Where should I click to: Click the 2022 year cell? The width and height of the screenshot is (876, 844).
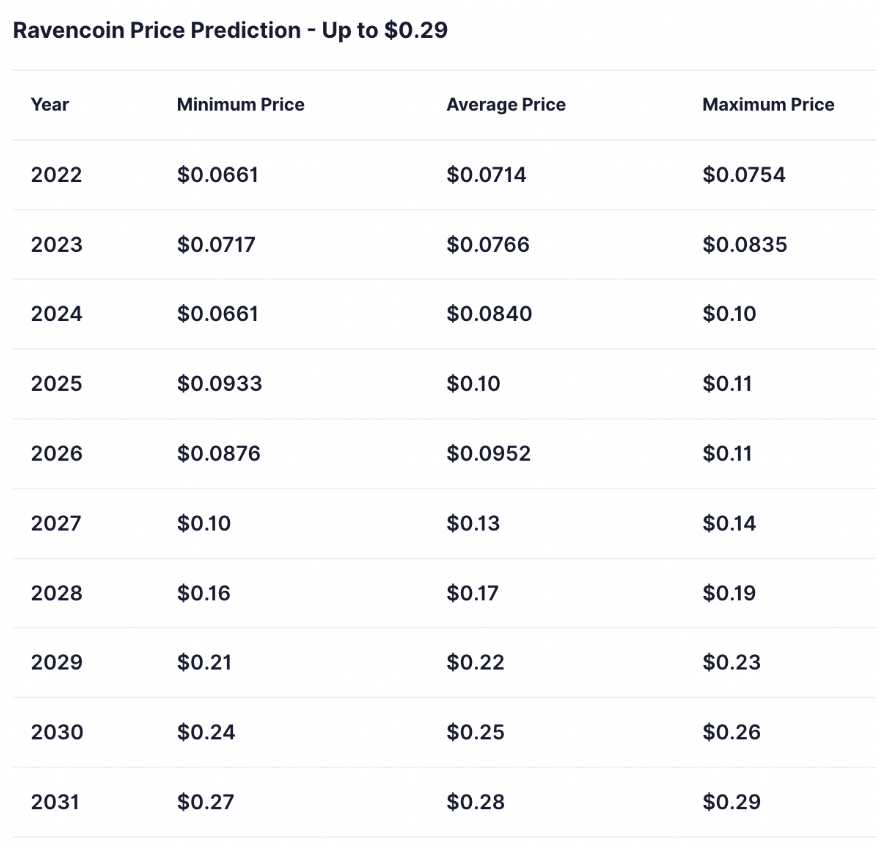coord(56,175)
